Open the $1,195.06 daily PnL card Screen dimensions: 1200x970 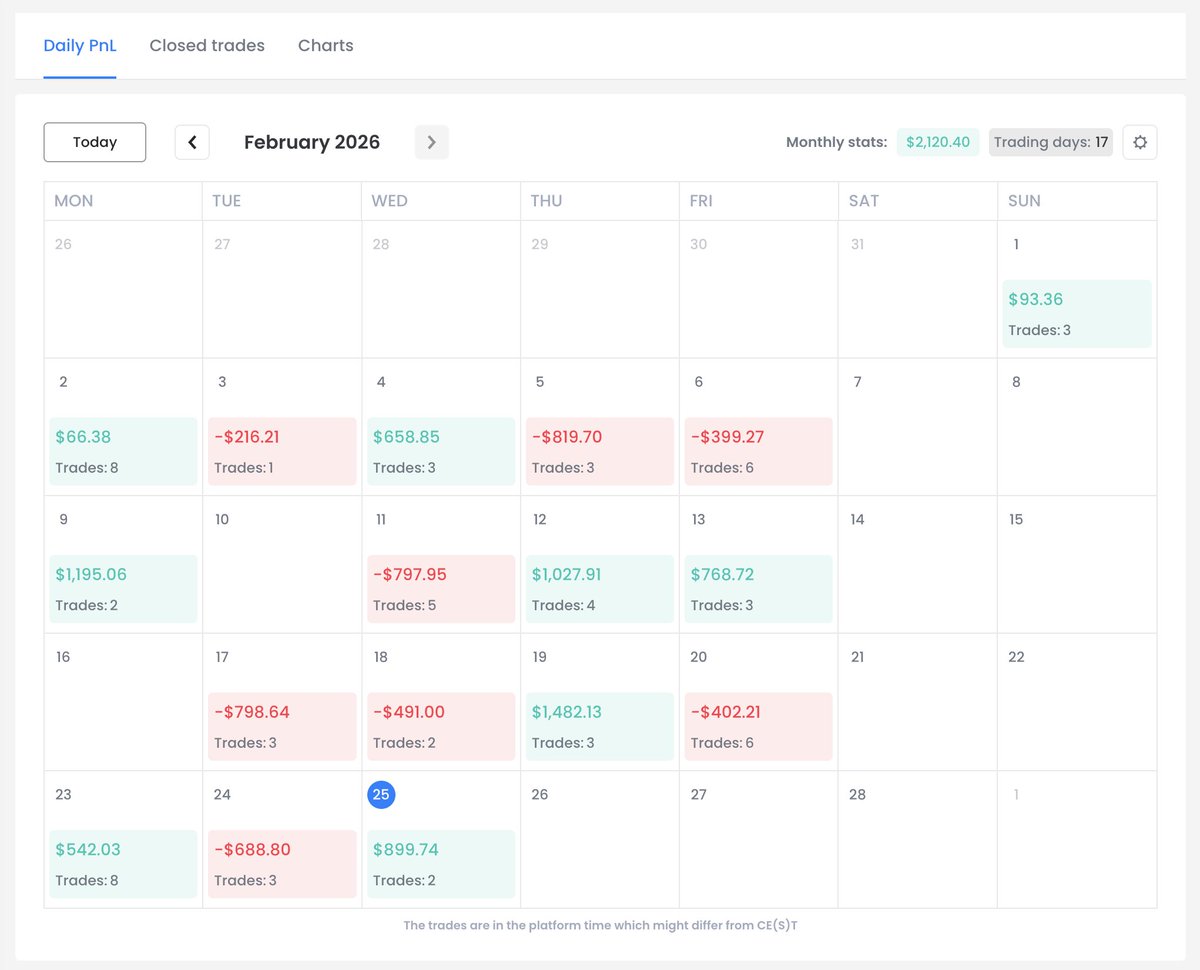tap(123, 589)
